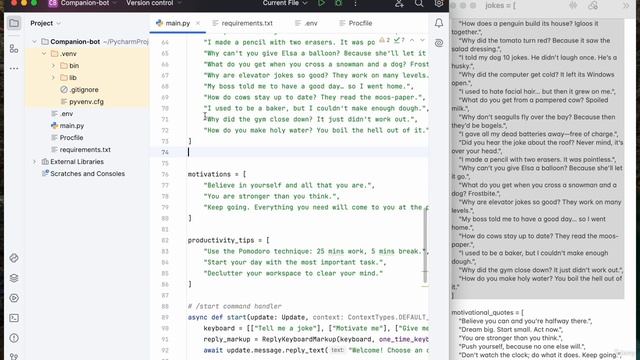Collapse the Companion-bot root folder
640x360 pixels.
click(34, 42)
